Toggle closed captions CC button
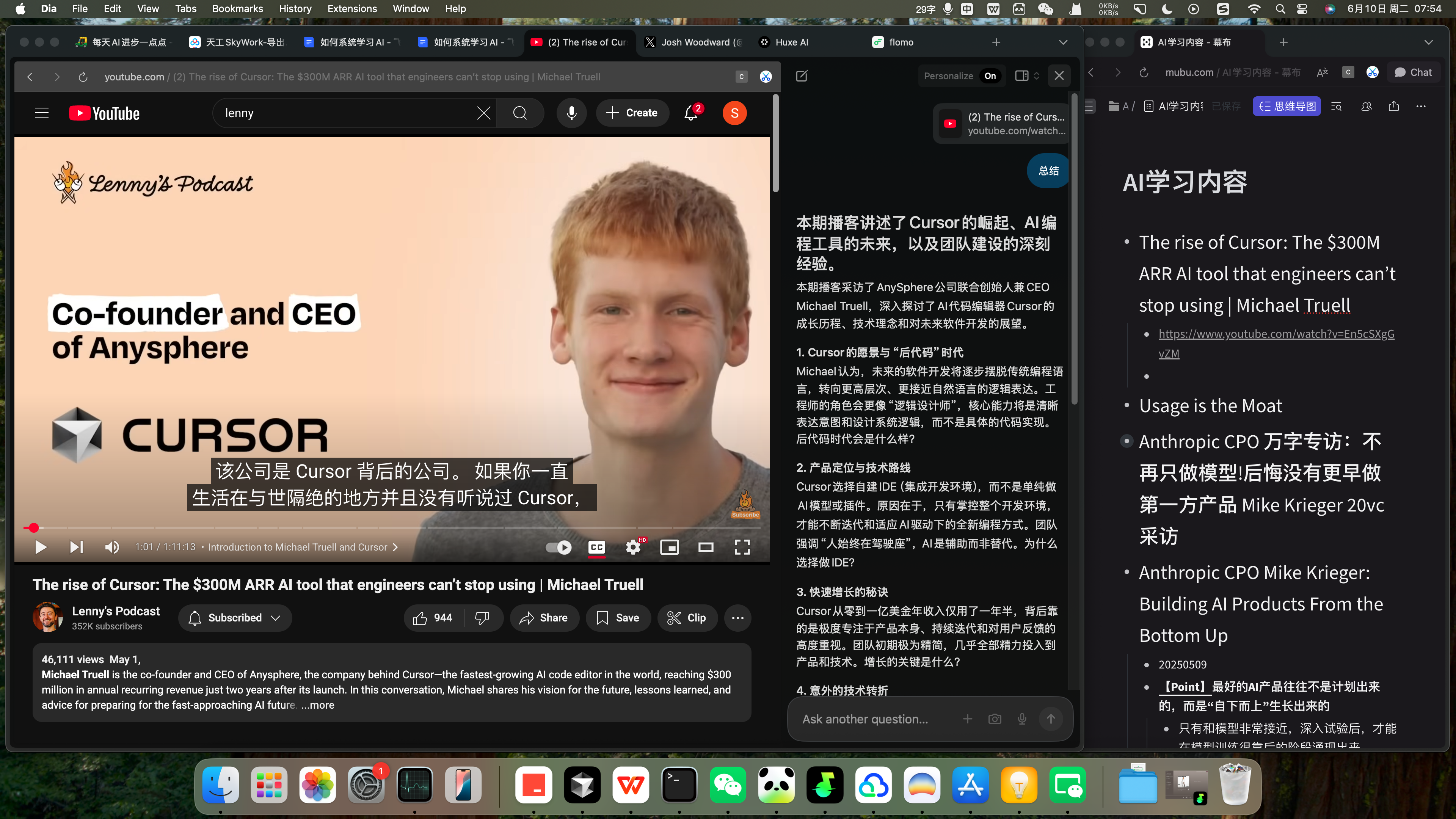Screen dimensions: 1456x819 click(596, 547)
